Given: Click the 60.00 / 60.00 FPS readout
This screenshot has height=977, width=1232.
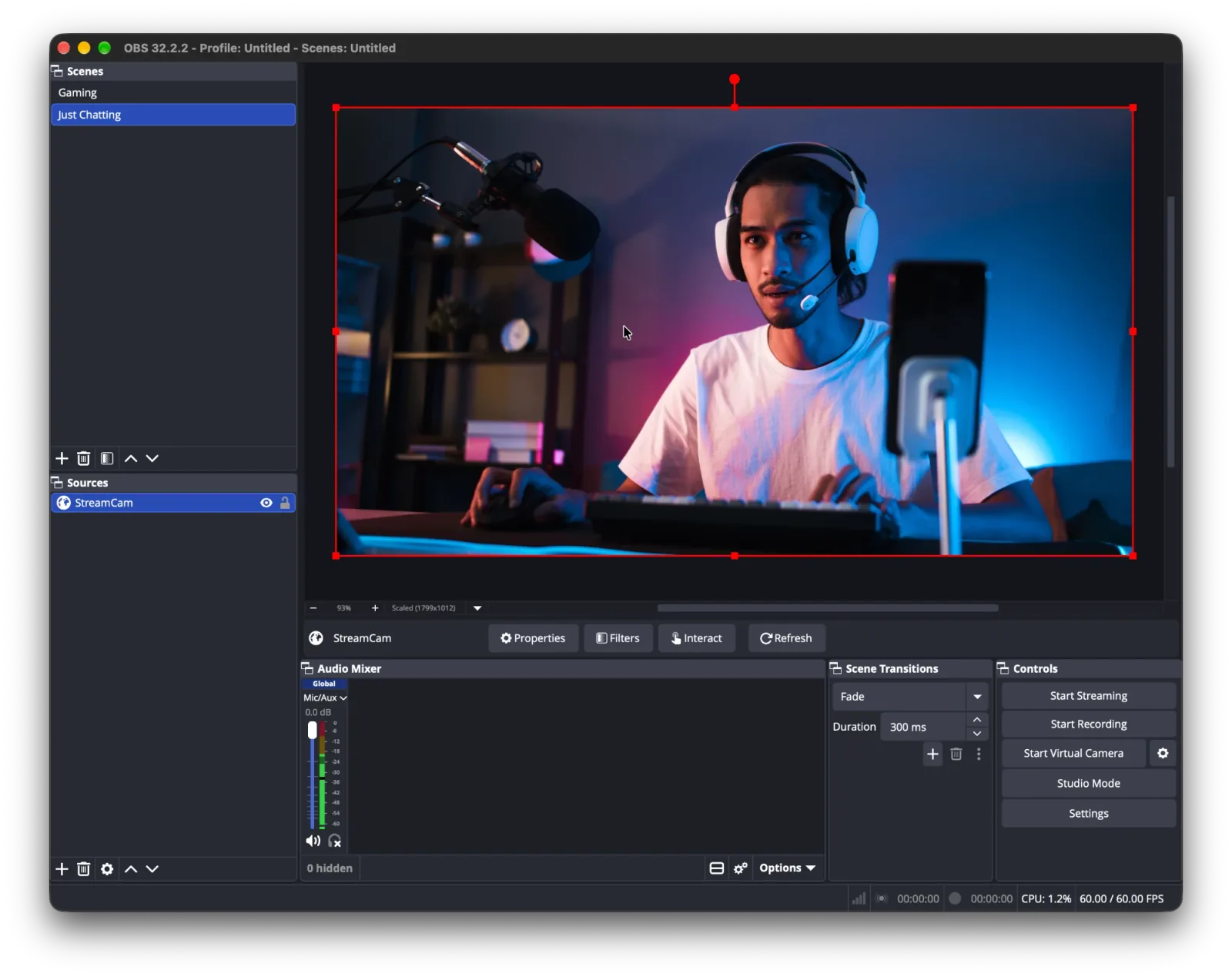Looking at the screenshot, I should [1121, 898].
